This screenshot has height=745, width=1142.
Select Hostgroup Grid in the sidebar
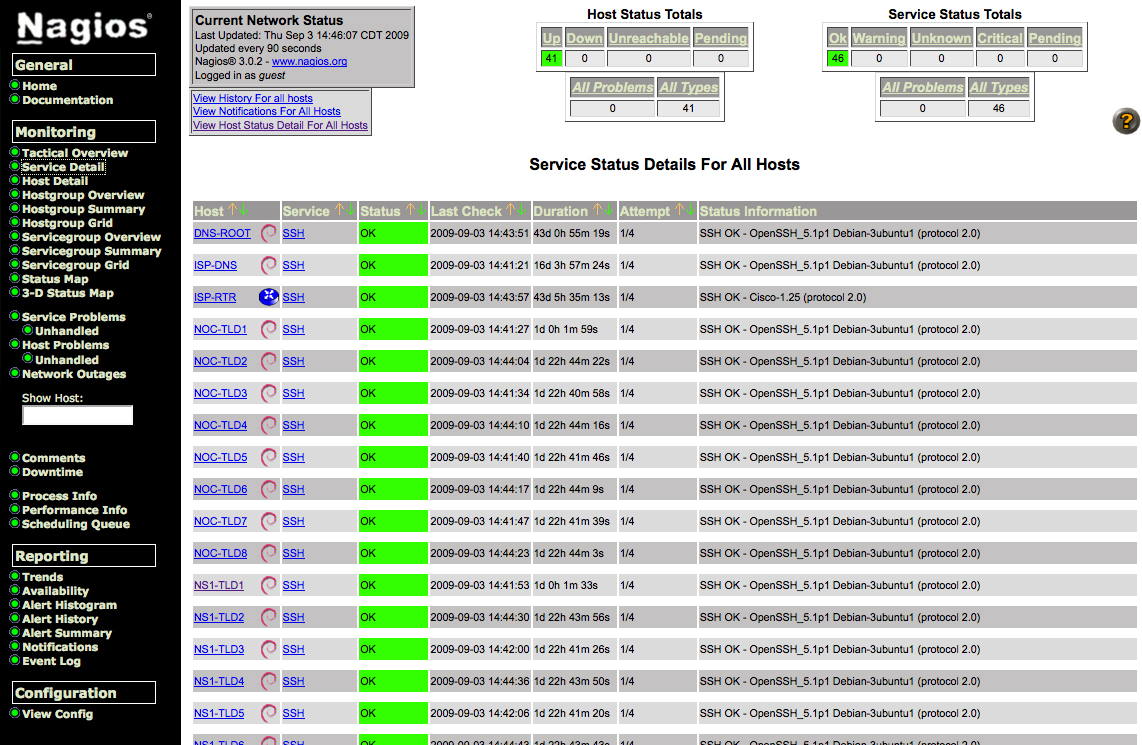[x=67, y=223]
